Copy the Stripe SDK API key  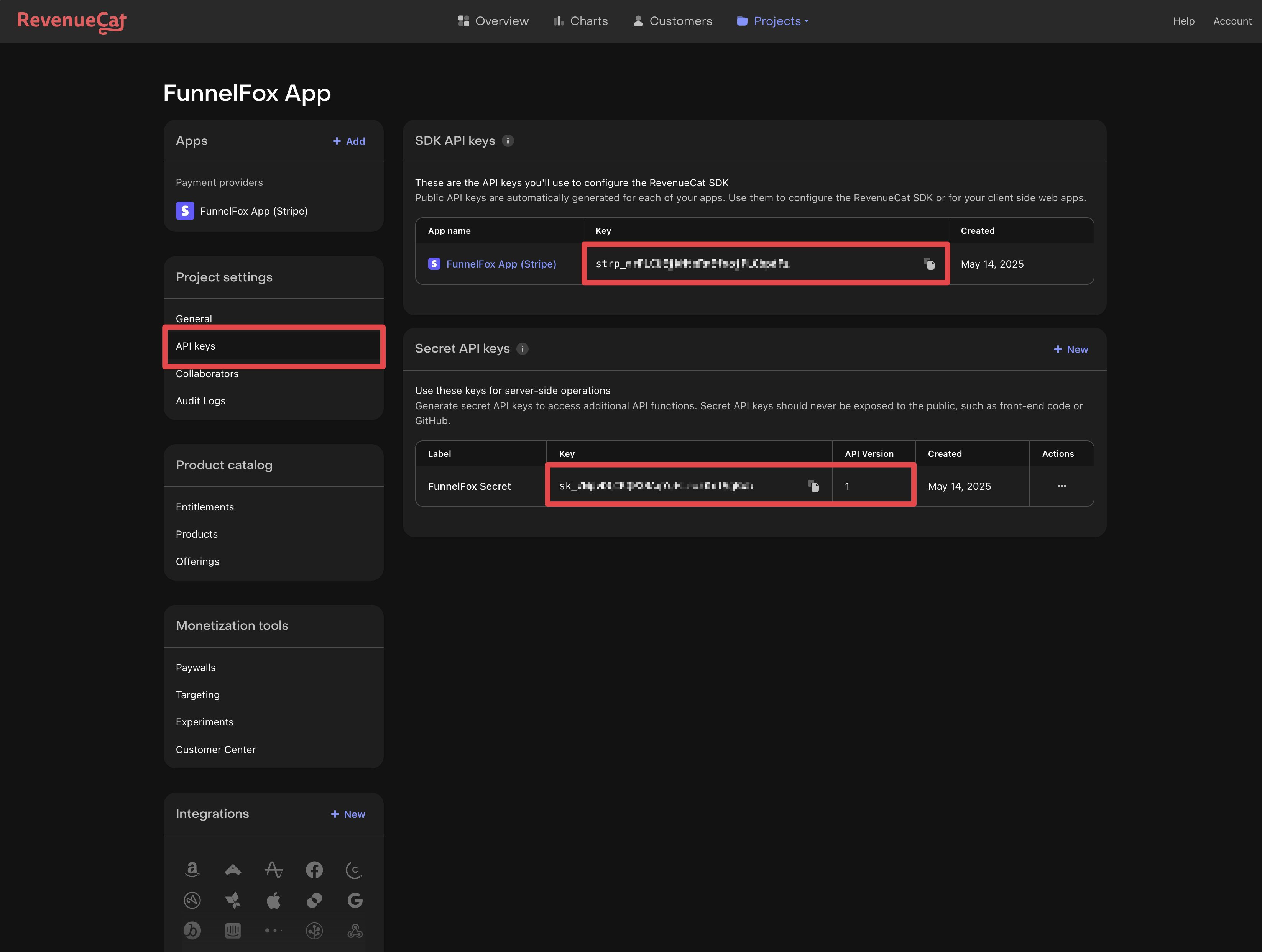(929, 264)
